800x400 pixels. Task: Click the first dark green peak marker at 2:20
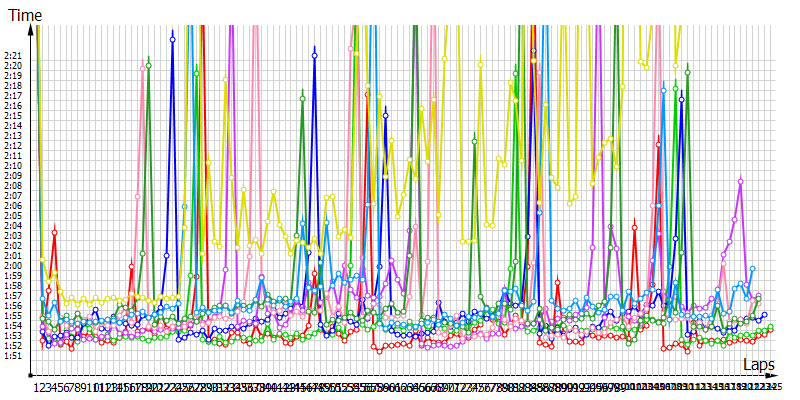149,65
